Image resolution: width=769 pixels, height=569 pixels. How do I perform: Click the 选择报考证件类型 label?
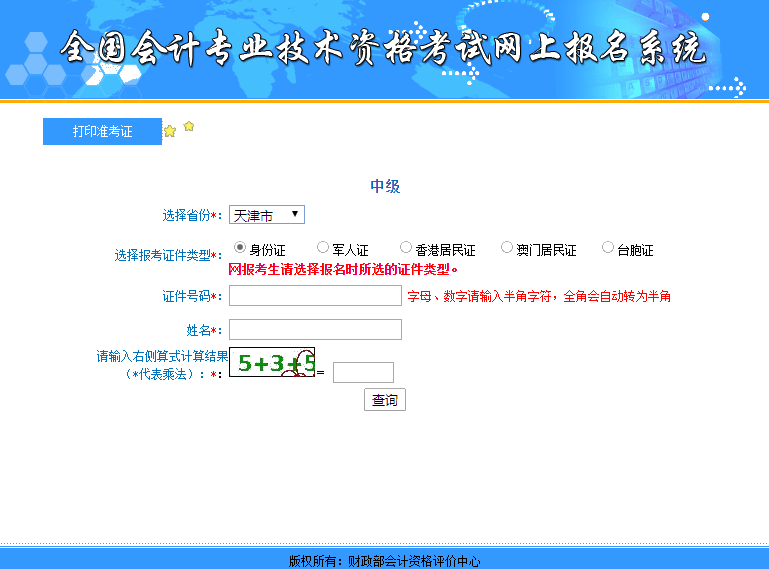[163, 256]
